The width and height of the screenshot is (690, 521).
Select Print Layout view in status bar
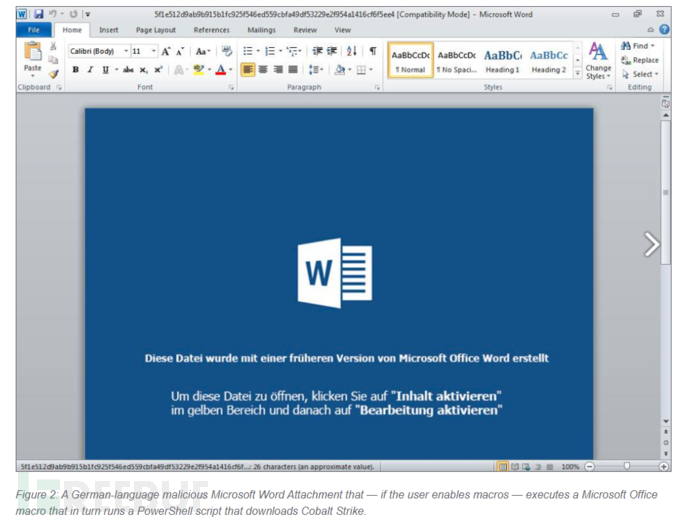click(x=502, y=466)
